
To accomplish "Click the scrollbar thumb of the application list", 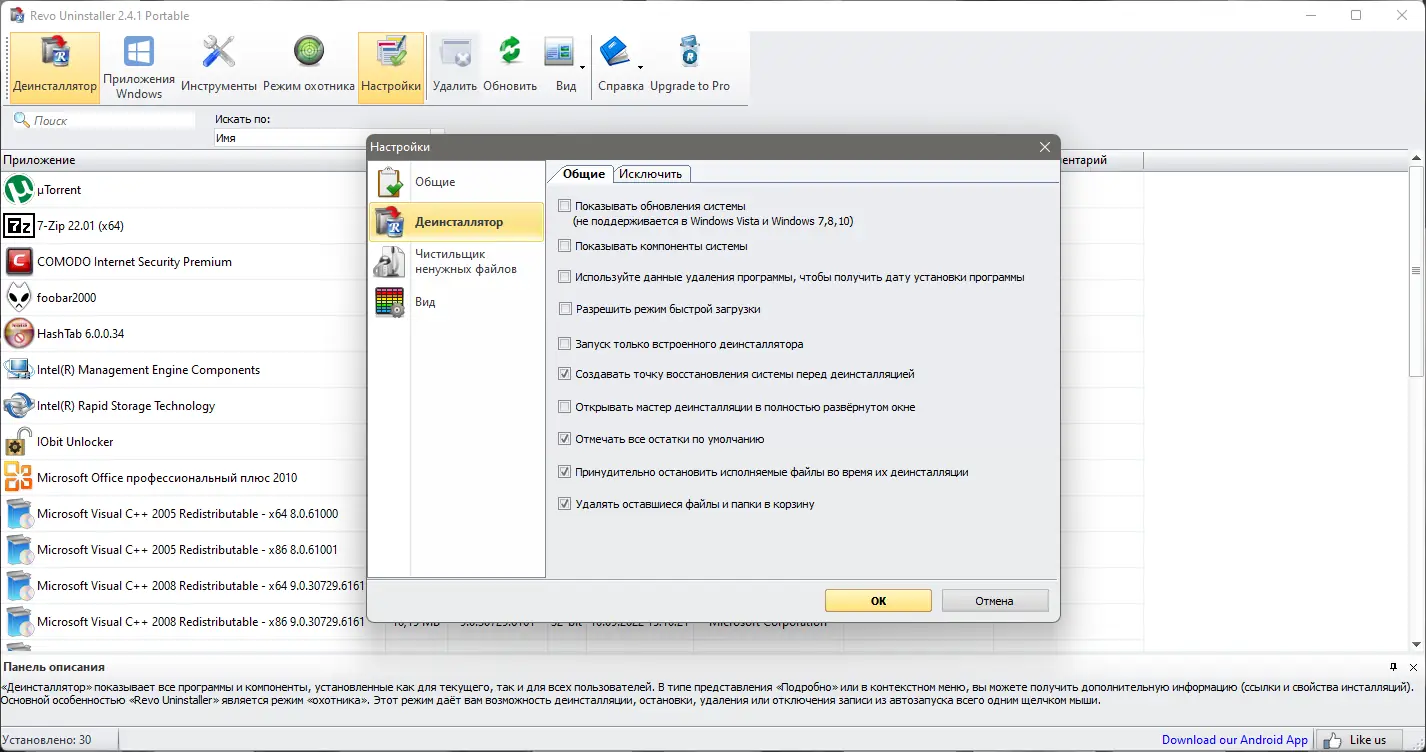I will point(1416,270).
